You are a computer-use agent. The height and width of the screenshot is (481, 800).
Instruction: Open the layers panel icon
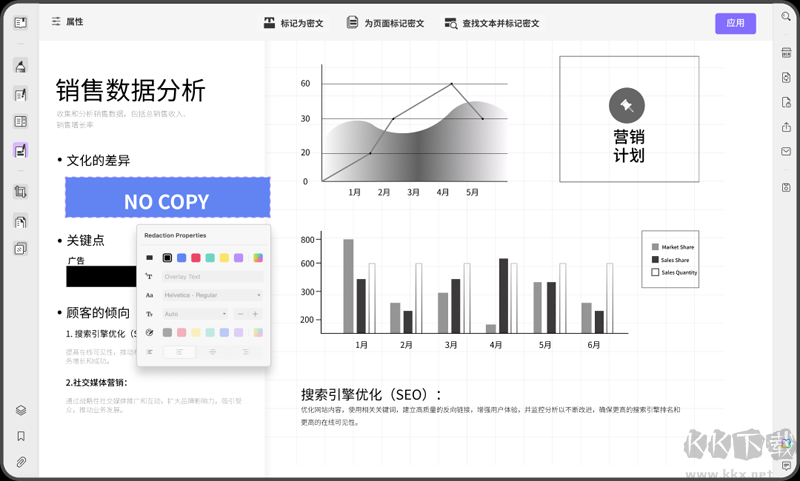[20, 410]
